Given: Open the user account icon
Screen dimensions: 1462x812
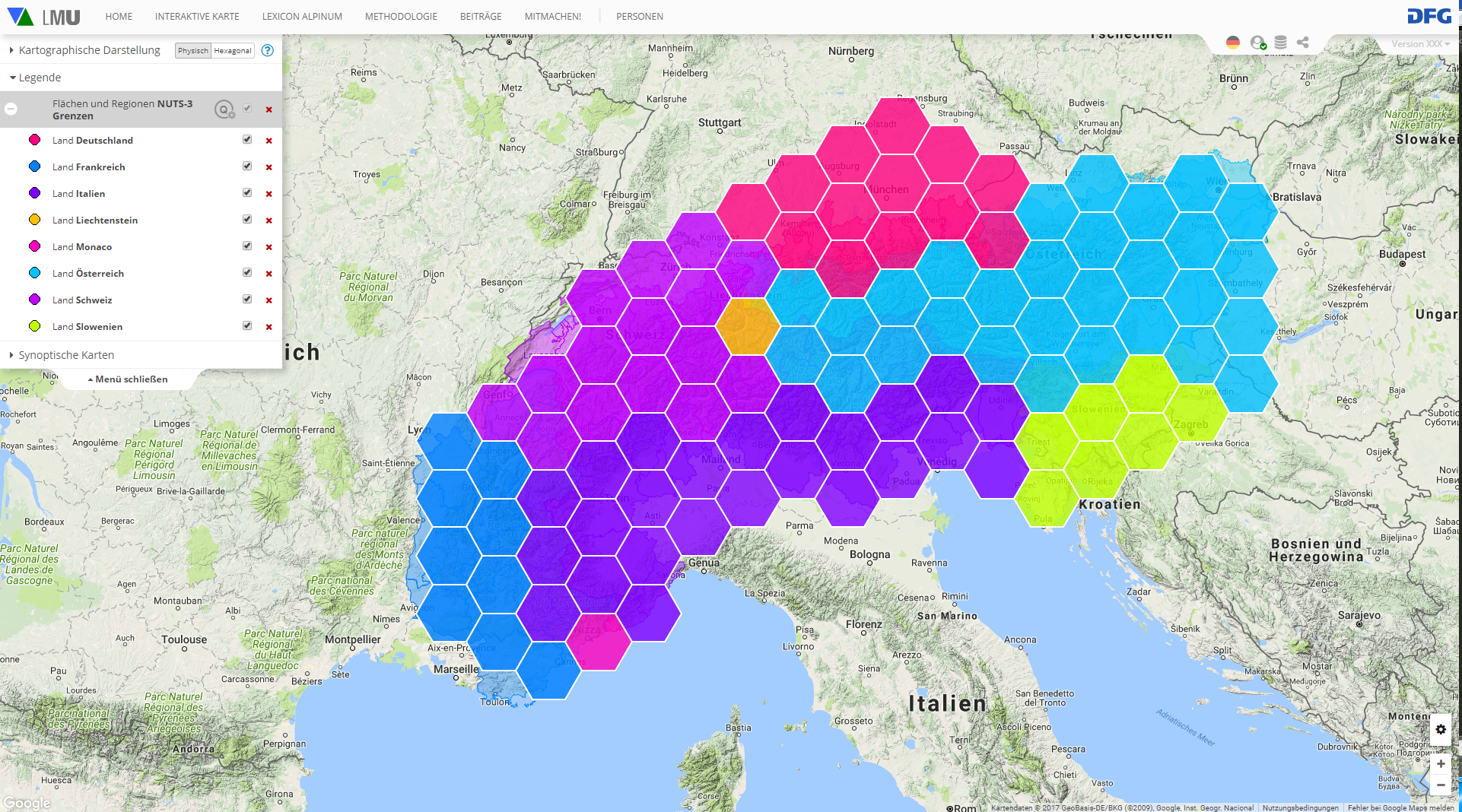Looking at the screenshot, I should pyautogui.click(x=1257, y=43).
